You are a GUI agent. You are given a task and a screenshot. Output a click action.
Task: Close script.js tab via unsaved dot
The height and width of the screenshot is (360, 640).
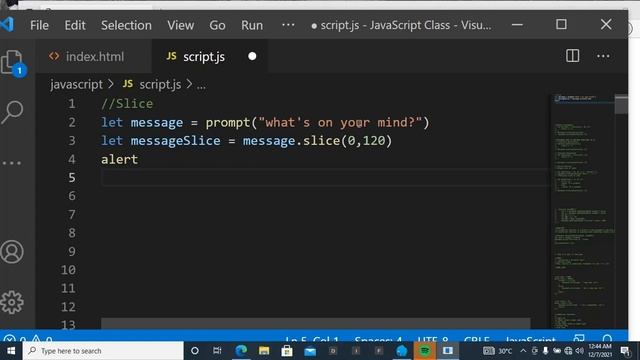pyautogui.click(x=252, y=56)
